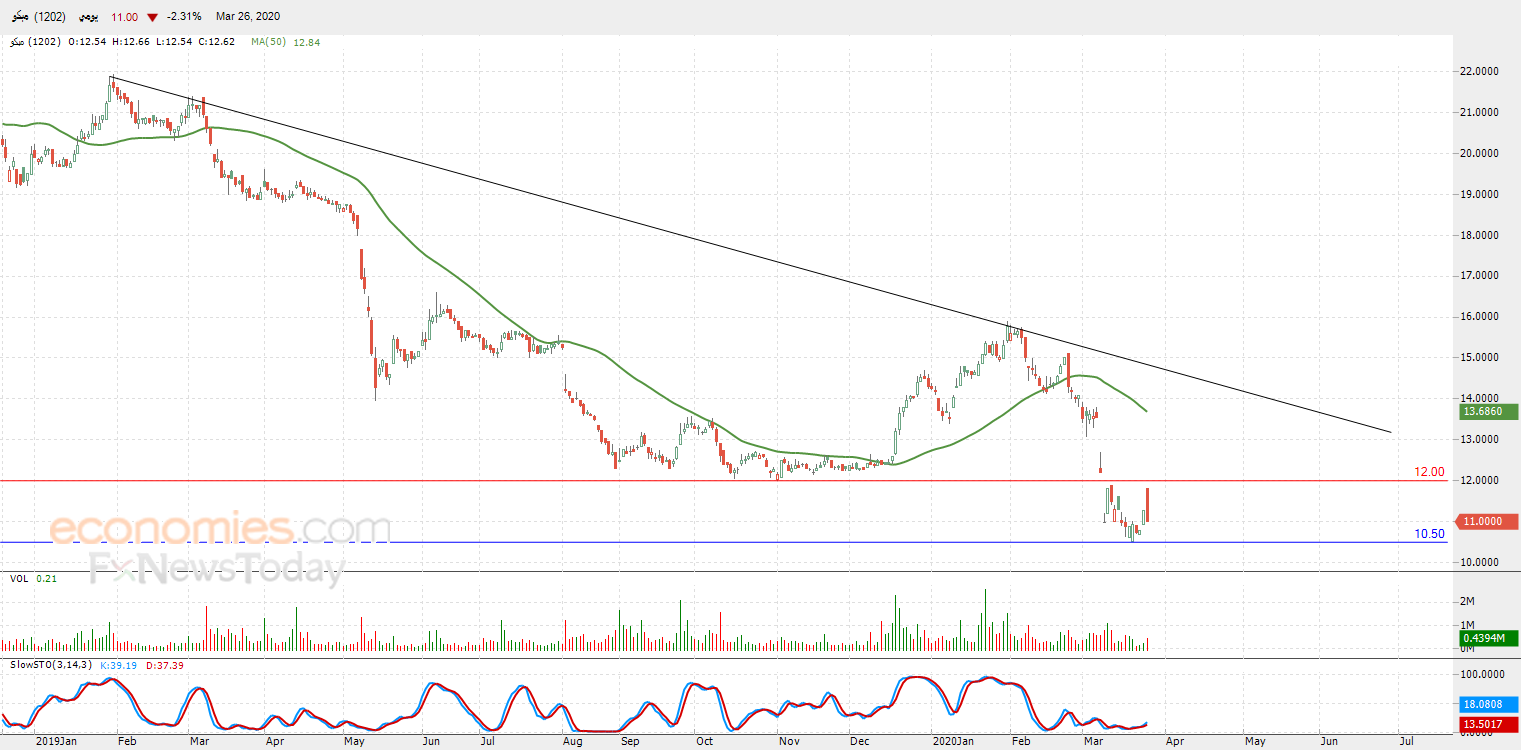Click the economies.com watermark link

[220, 528]
